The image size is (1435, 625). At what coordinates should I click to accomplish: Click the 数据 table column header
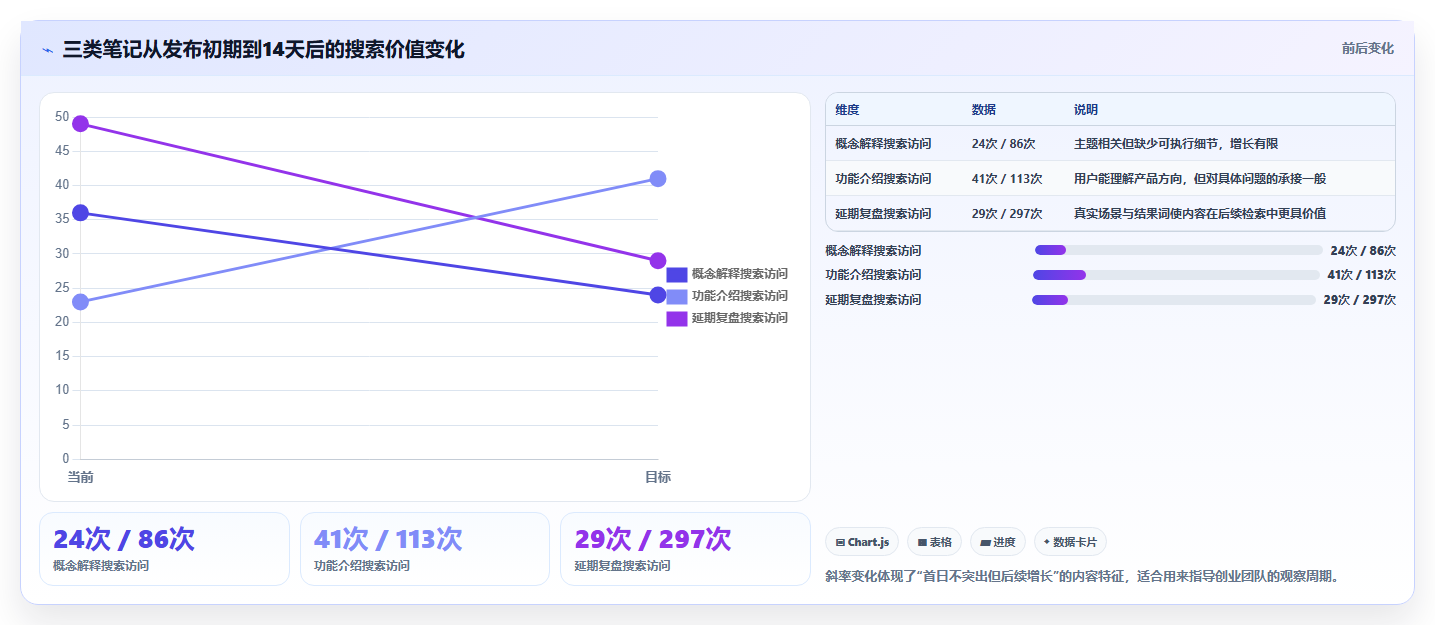[x=983, y=110]
